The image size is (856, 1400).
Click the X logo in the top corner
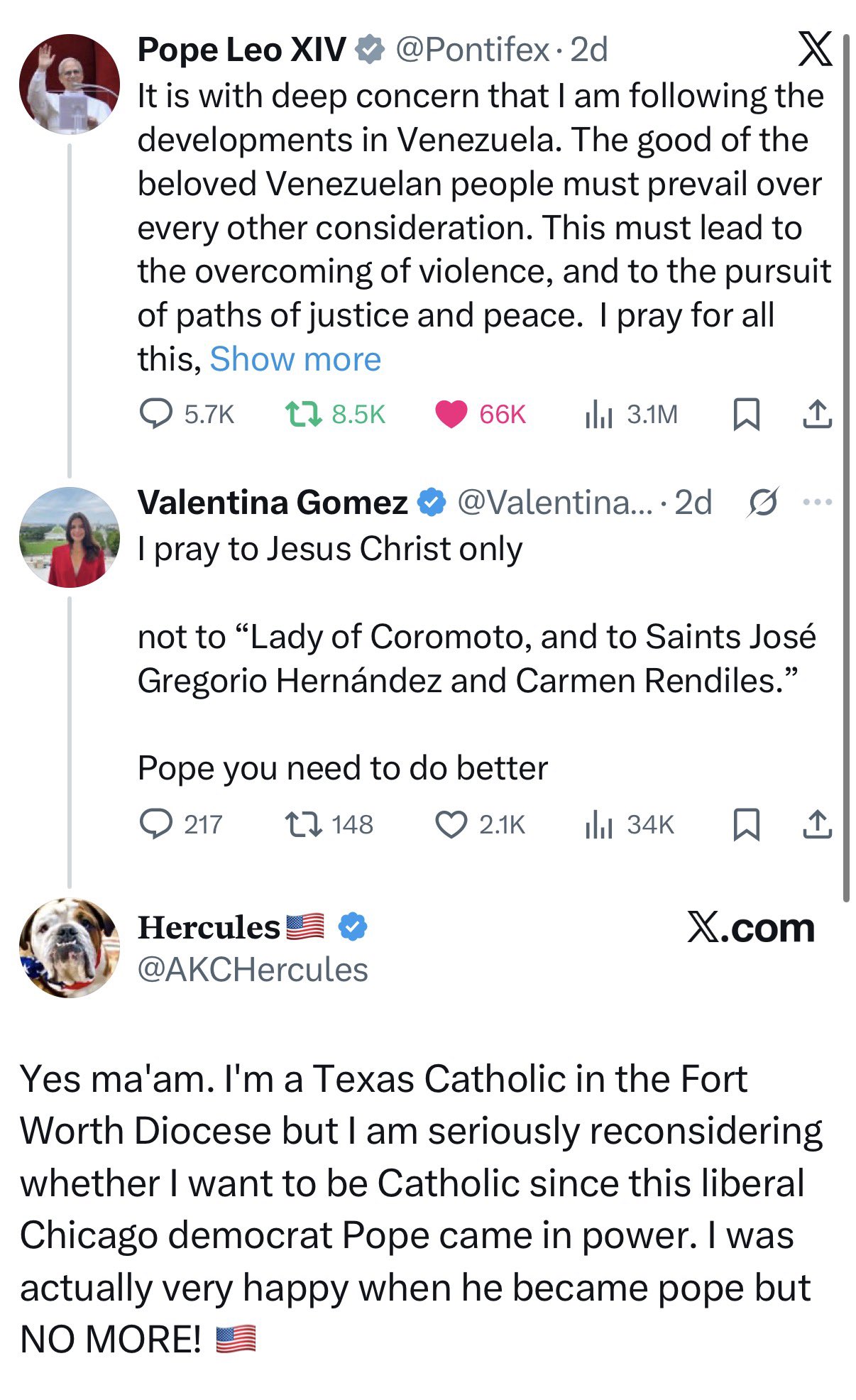click(x=814, y=50)
